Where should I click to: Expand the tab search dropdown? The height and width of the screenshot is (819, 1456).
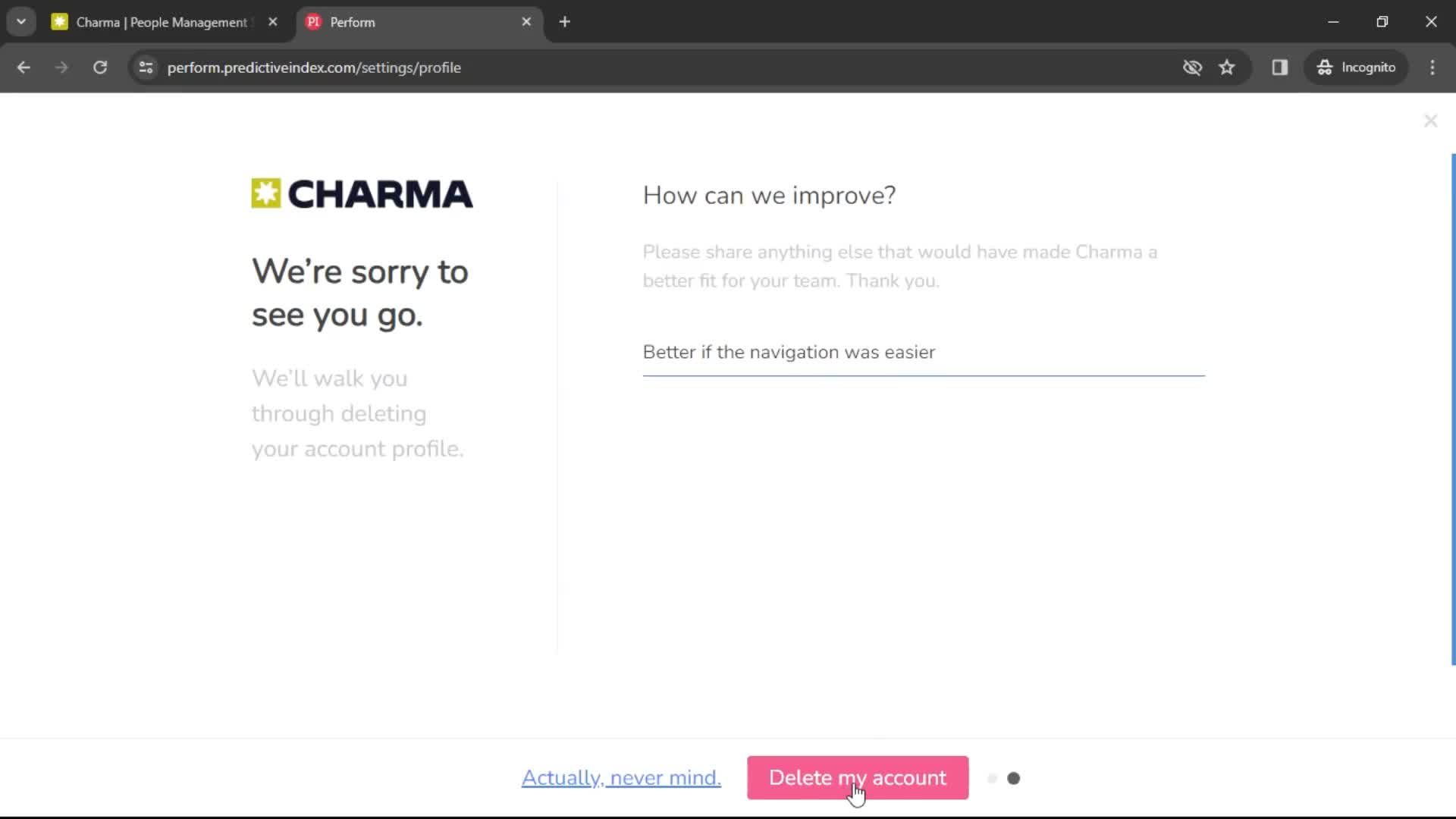21,22
